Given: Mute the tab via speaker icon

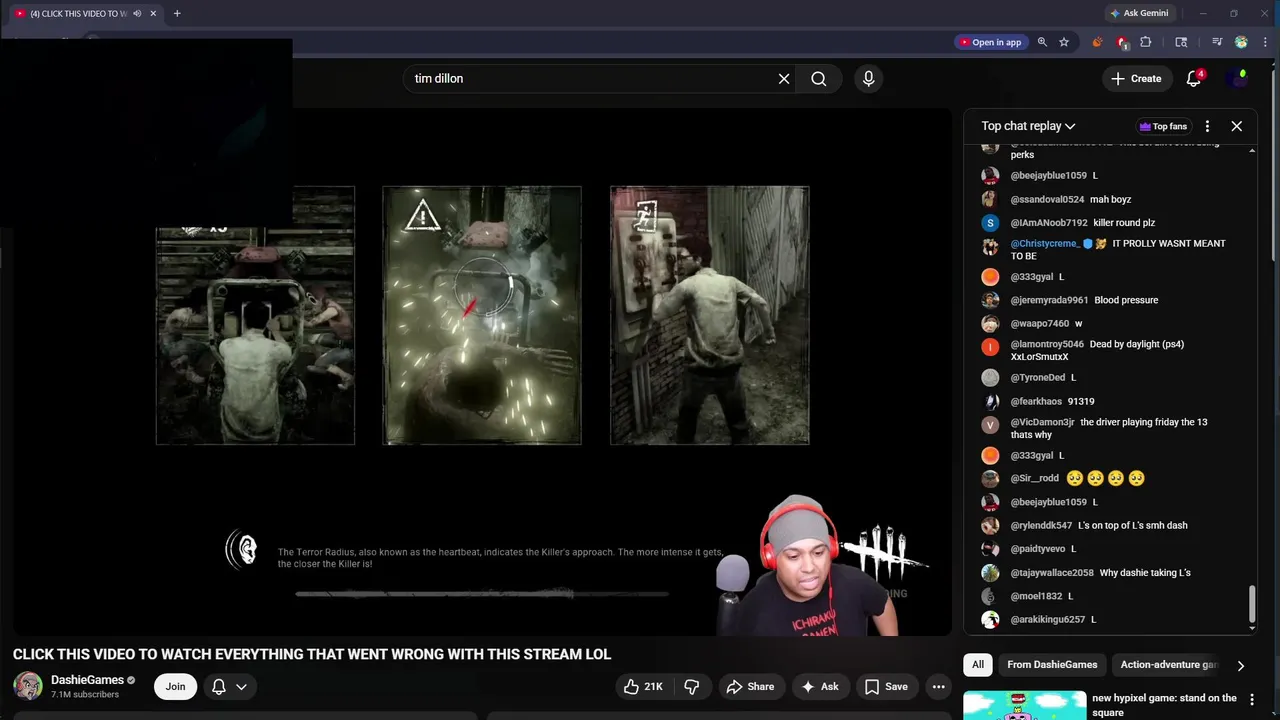Looking at the screenshot, I should (137, 13).
